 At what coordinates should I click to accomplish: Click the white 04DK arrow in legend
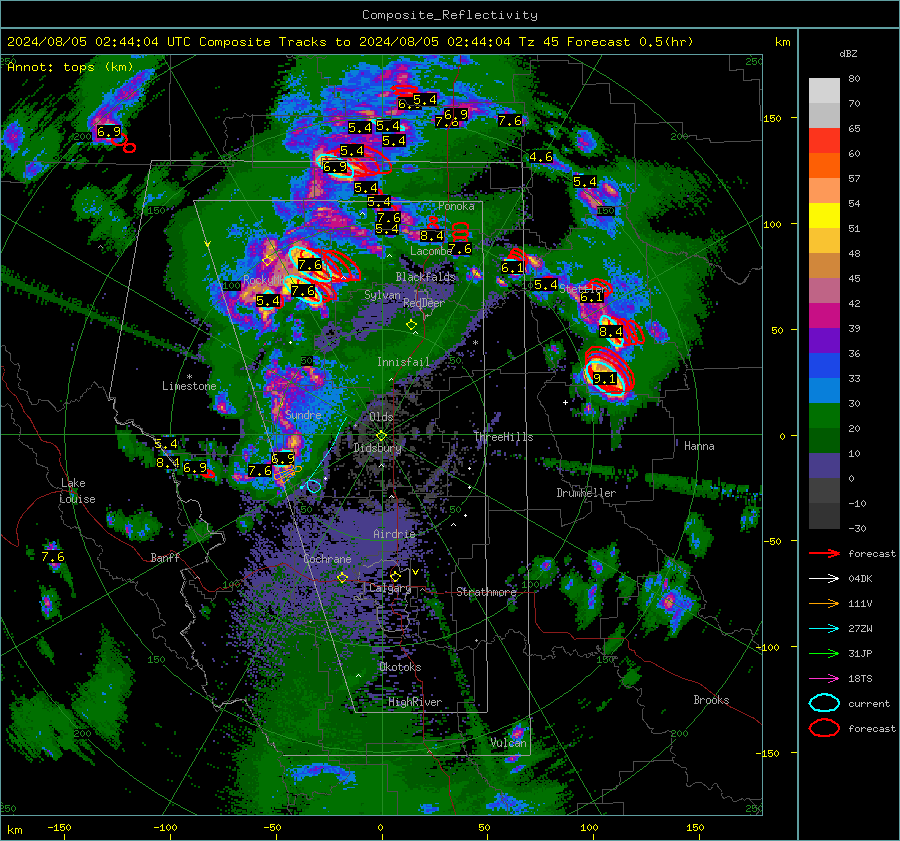coord(824,579)
